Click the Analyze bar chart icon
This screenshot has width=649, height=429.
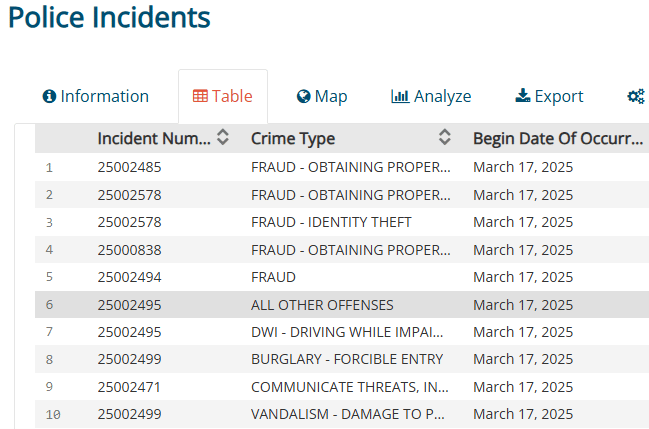pos(400,97)
